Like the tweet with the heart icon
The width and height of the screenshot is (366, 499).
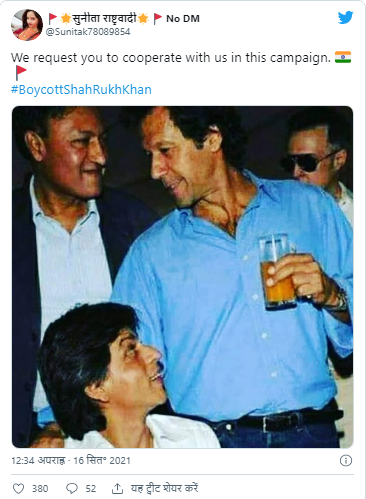click(18, 489)
